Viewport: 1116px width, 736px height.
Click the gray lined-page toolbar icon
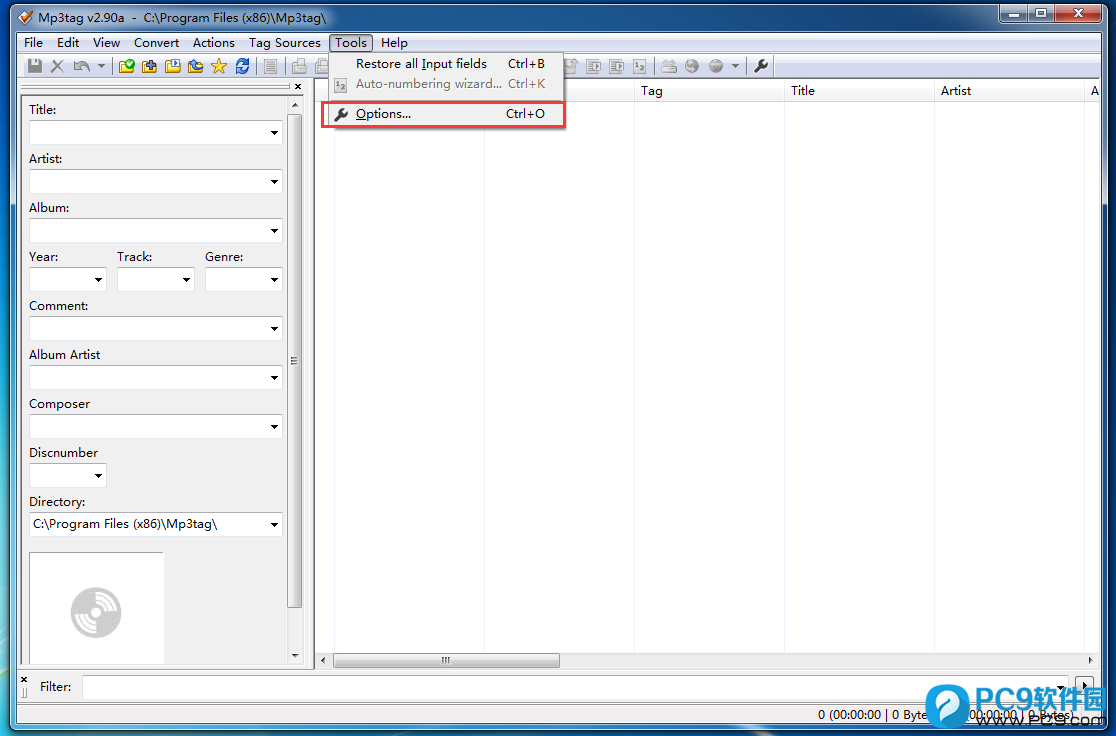pyautogui.click(x=270, y=66)
